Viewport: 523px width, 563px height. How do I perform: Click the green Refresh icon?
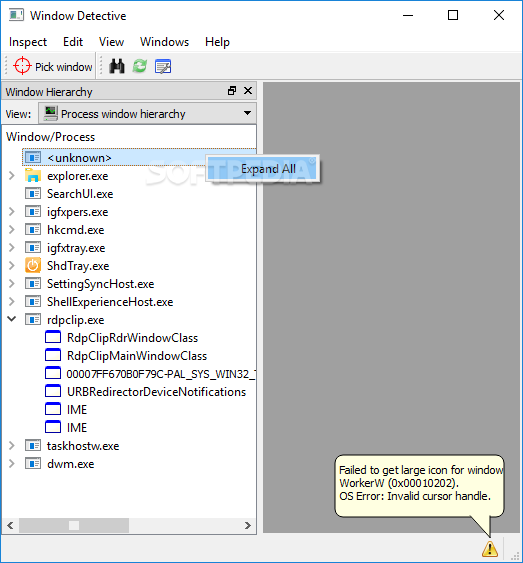[140, 66]
